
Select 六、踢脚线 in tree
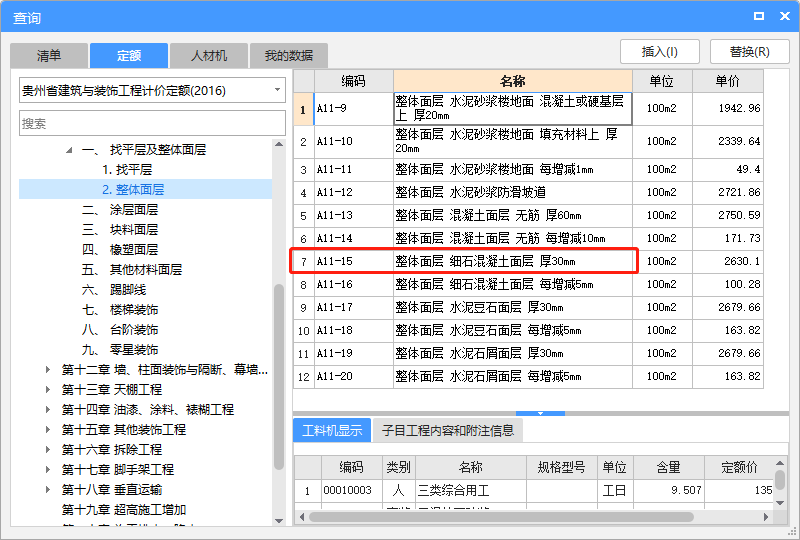coord(114,289)
